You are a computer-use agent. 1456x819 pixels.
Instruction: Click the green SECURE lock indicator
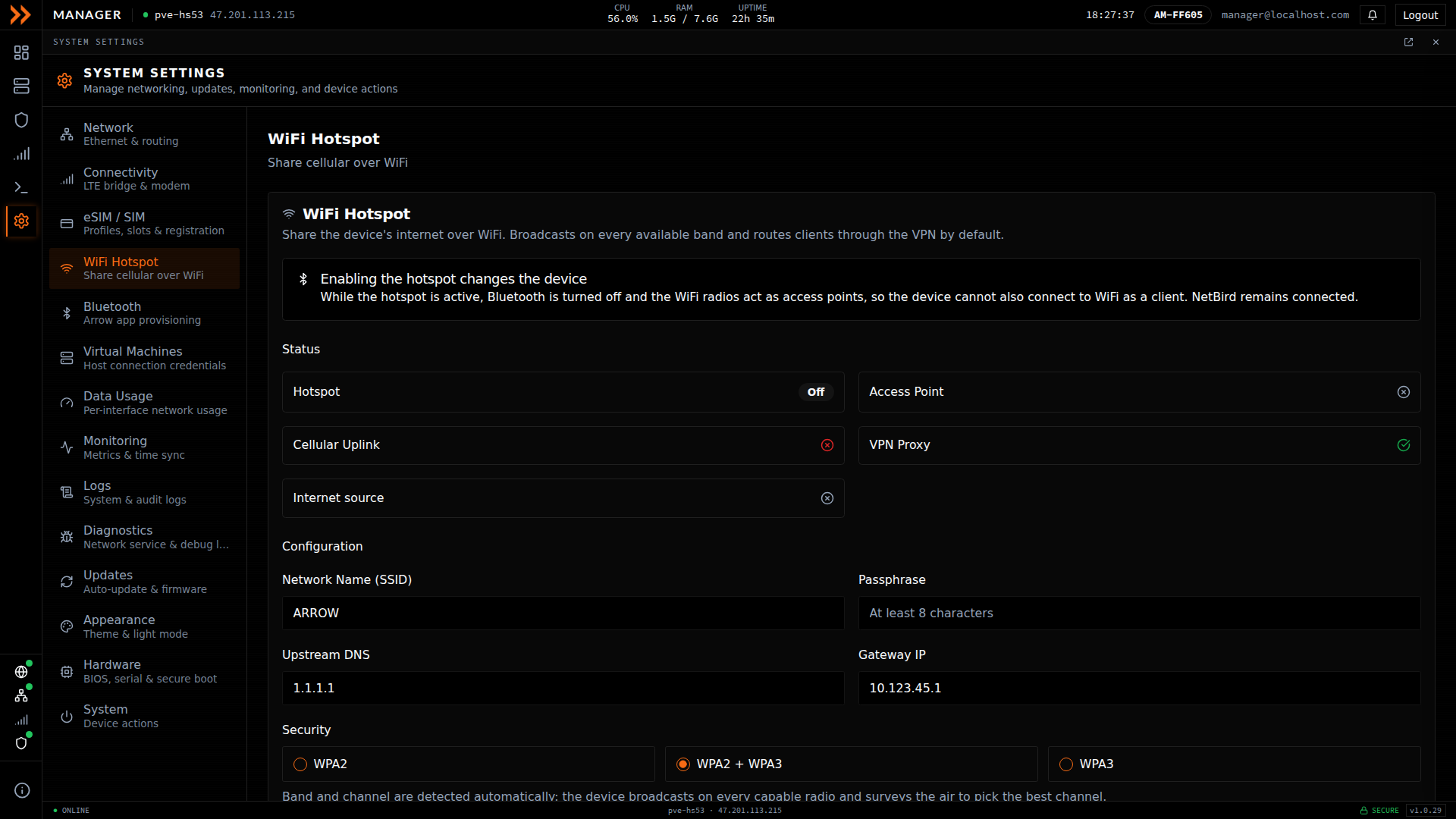tap(1379, 810)
